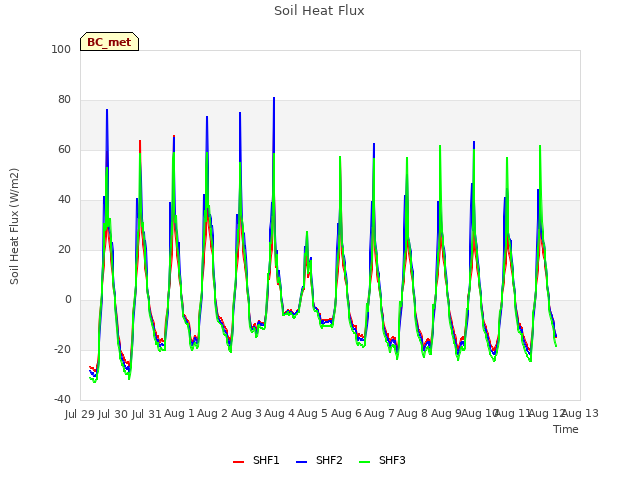The width and height of the screenshot is (640, 480).
Task: Toggle SHF2 series in legend
Action: [x=319, y=460]
